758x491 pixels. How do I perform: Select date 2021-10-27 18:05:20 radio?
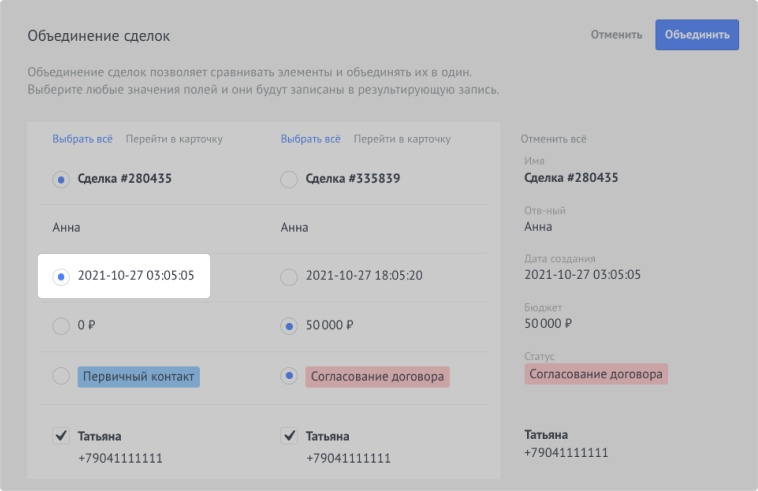(289, 276)
